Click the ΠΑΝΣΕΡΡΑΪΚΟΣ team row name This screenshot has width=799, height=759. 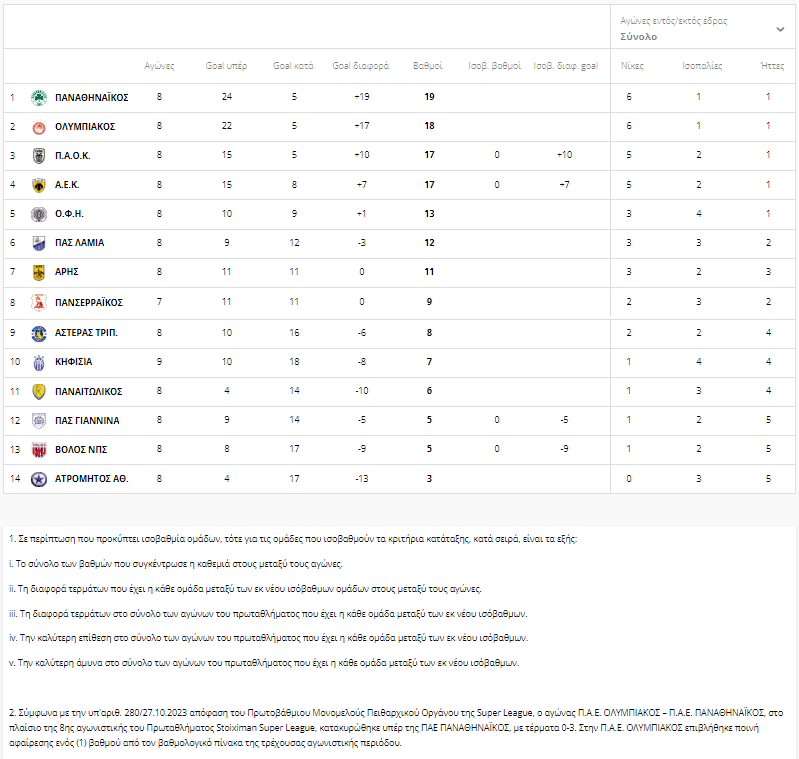tap(89, 302)
